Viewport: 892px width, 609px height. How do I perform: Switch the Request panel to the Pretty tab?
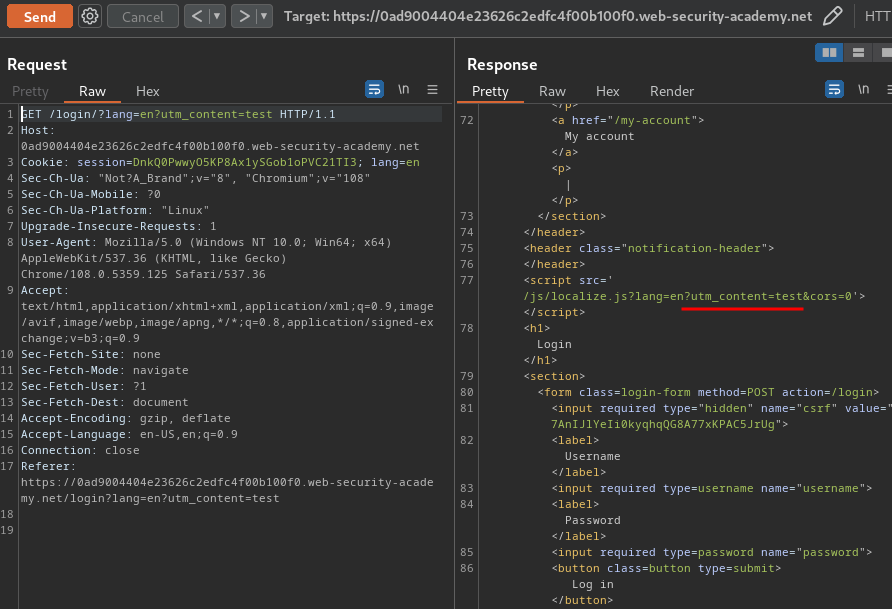30,91
